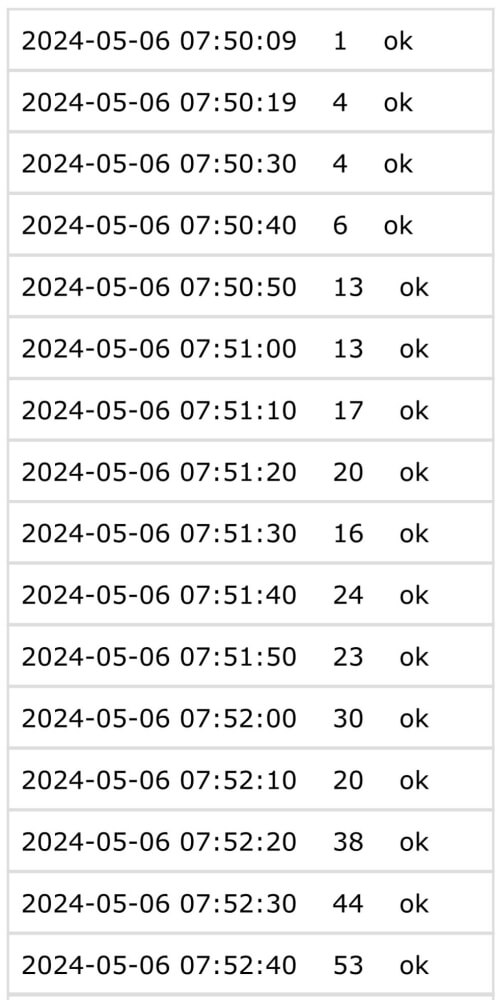
Task: Click ok status in the 07:52:00 row
Action: pos(415,719)
